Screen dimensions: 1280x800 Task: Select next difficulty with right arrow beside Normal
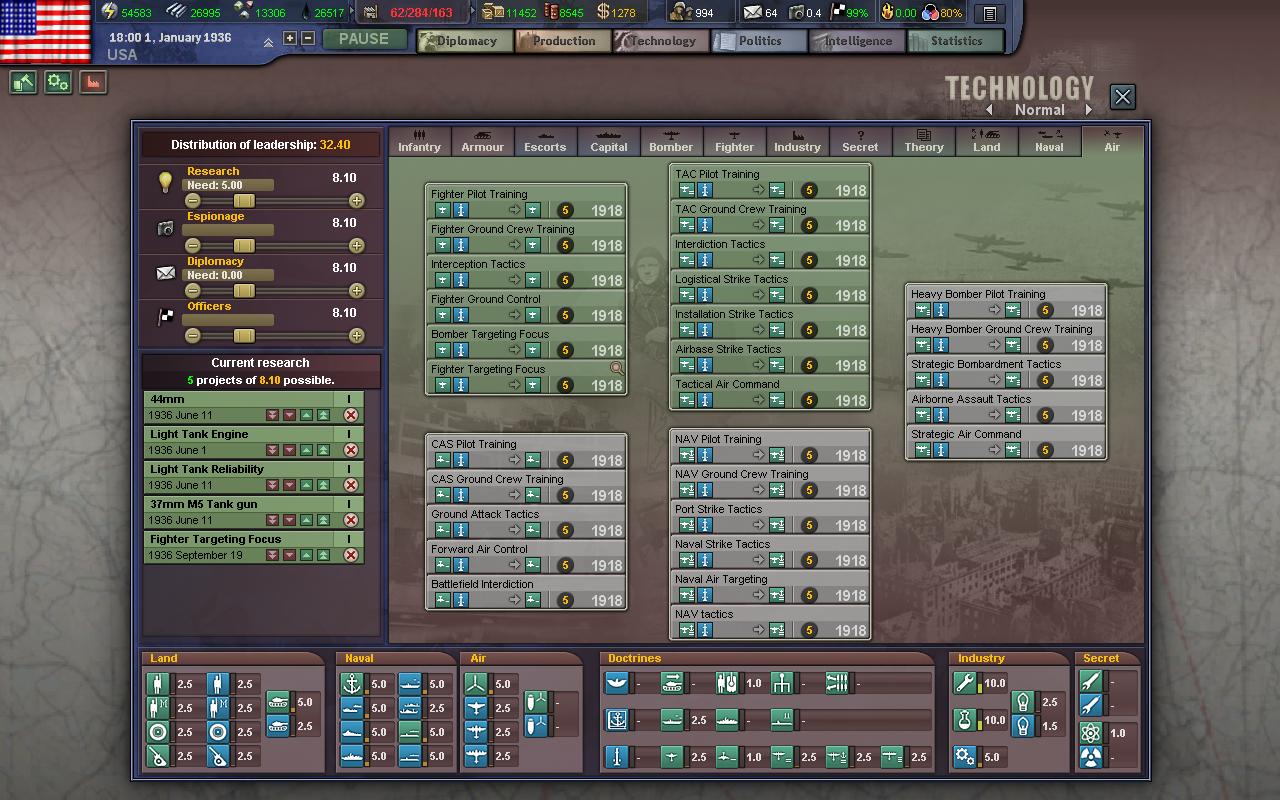[x=1089, y=110]
